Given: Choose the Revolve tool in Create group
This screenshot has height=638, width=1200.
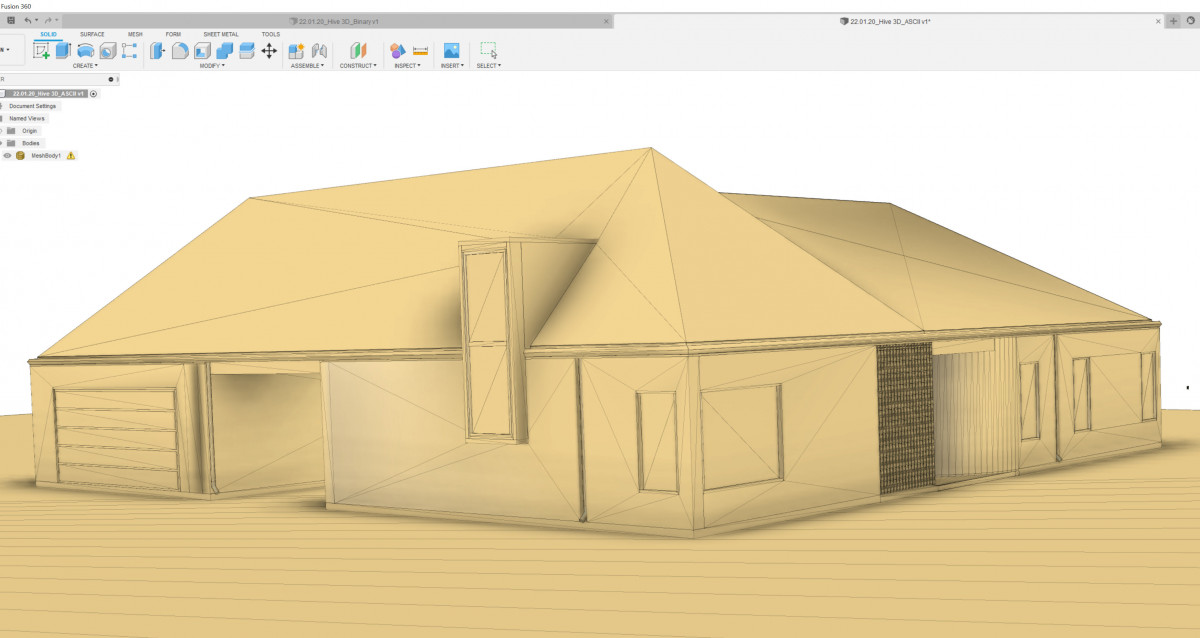Looking at the screenshot, I should 86,50.
